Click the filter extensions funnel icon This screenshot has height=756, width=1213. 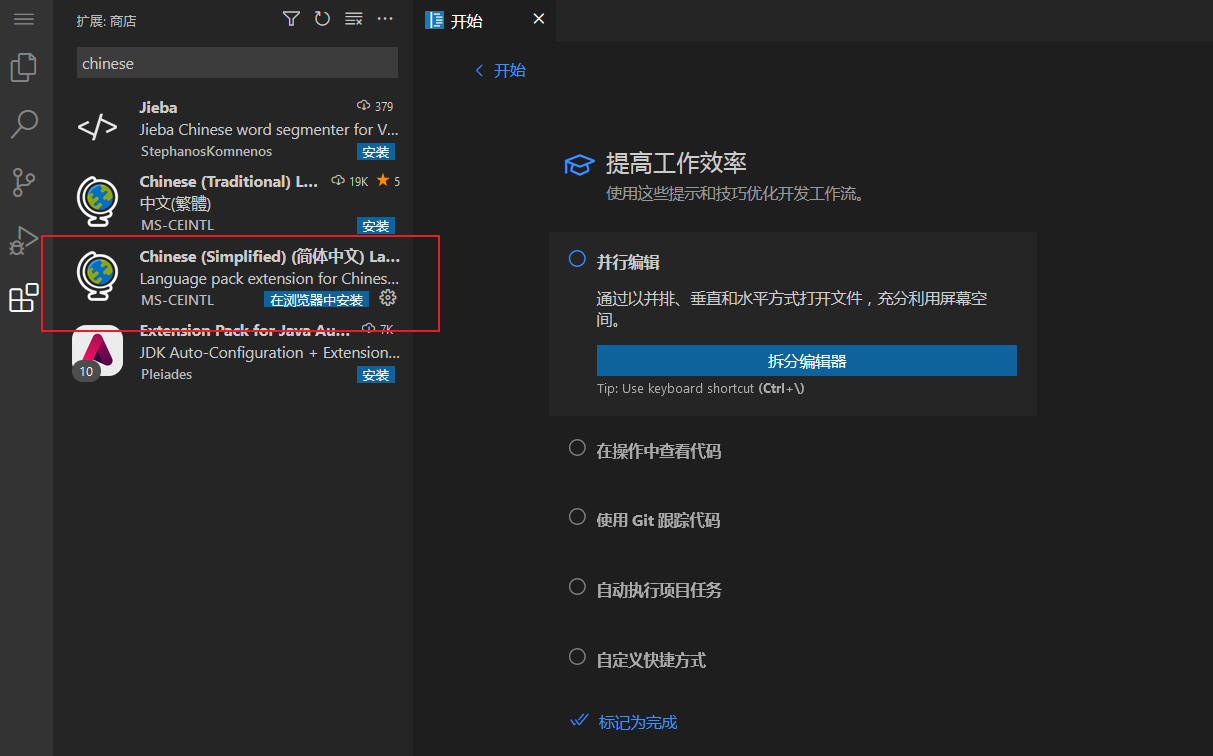tap(291, 19)
